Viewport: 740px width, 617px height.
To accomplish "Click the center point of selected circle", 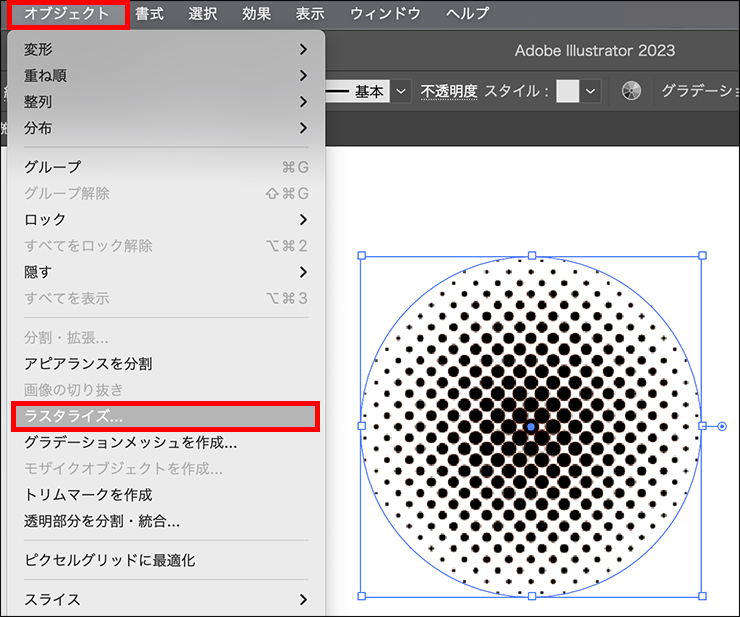I will click(x=531, y=426).
